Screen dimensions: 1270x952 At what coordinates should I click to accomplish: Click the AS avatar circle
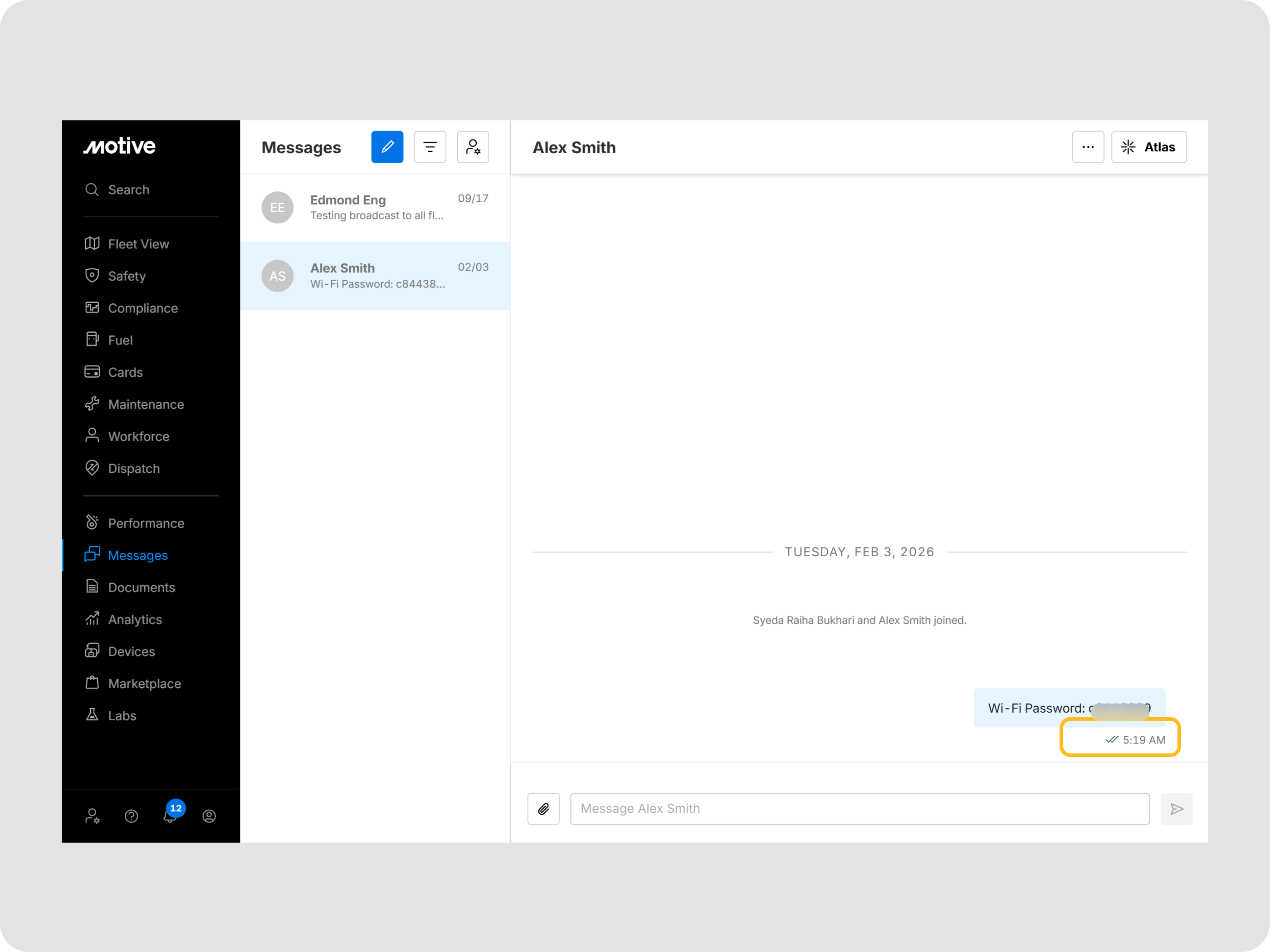click(x=277, y=276)
